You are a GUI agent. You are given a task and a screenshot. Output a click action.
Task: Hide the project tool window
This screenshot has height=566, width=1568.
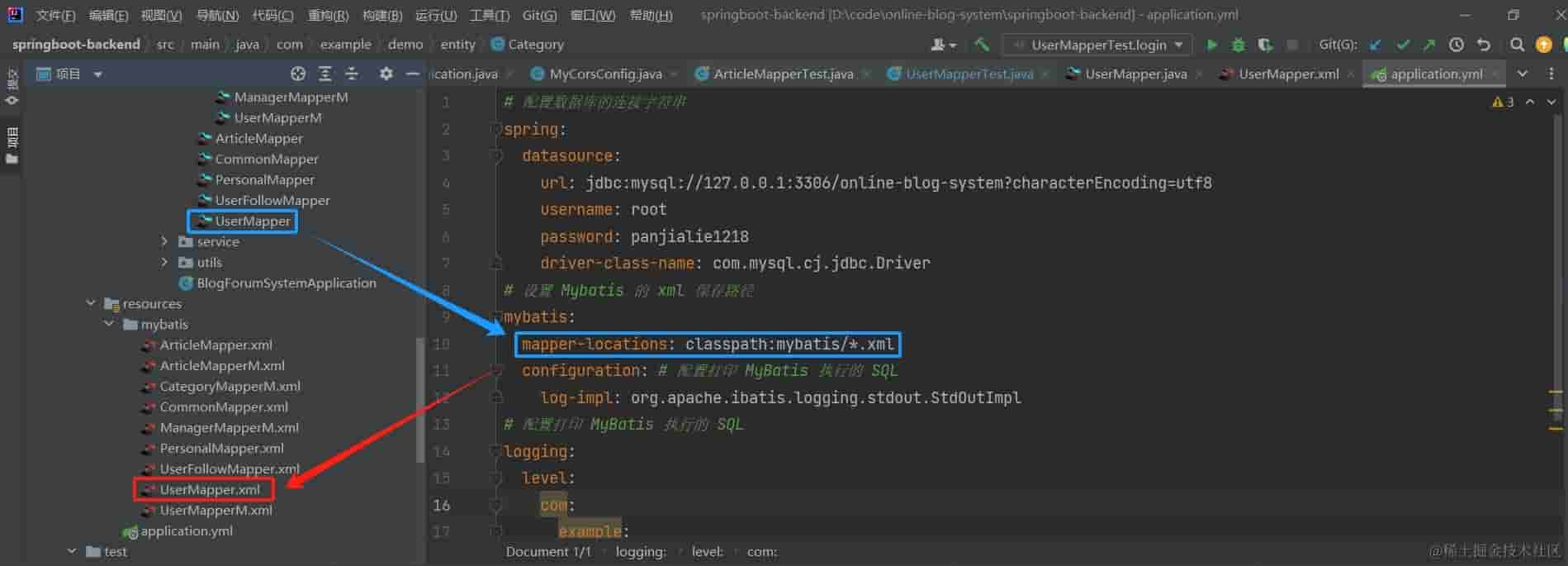413,74
